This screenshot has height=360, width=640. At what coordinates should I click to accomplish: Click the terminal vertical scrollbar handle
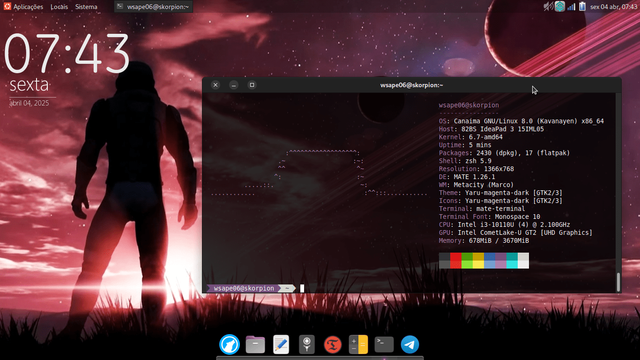618,282
